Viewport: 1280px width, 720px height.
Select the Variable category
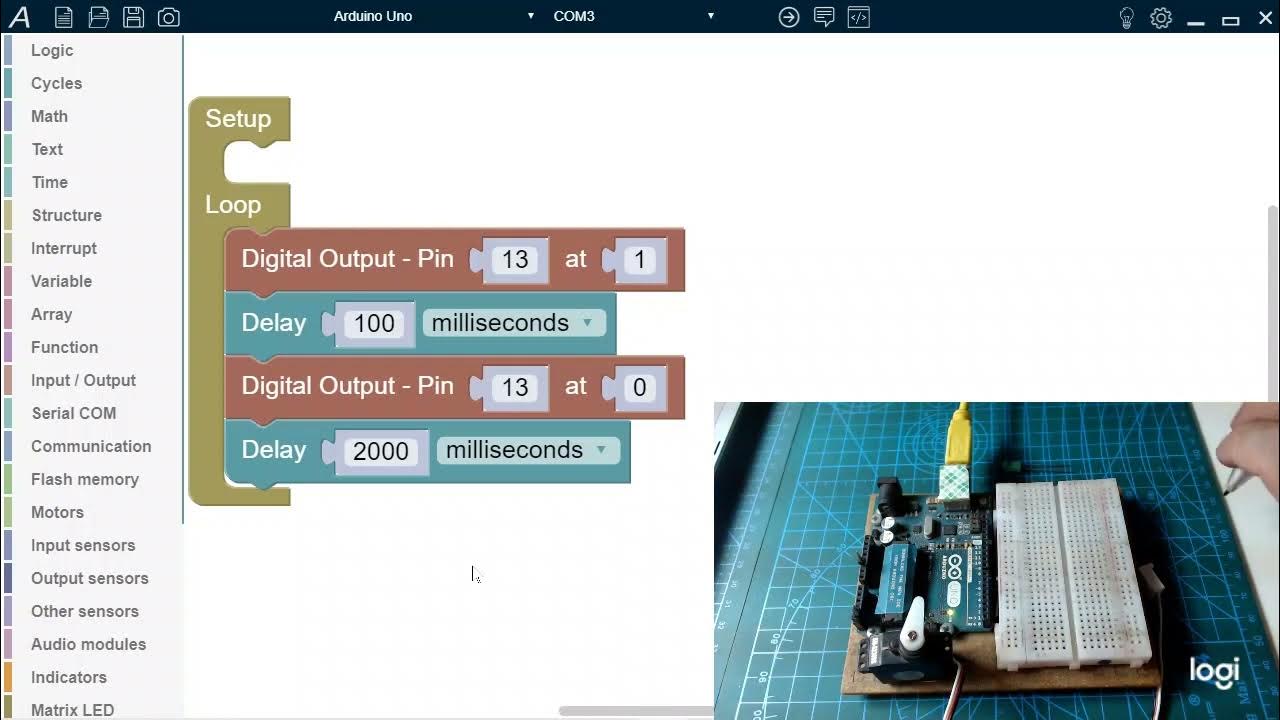point(61,281)
